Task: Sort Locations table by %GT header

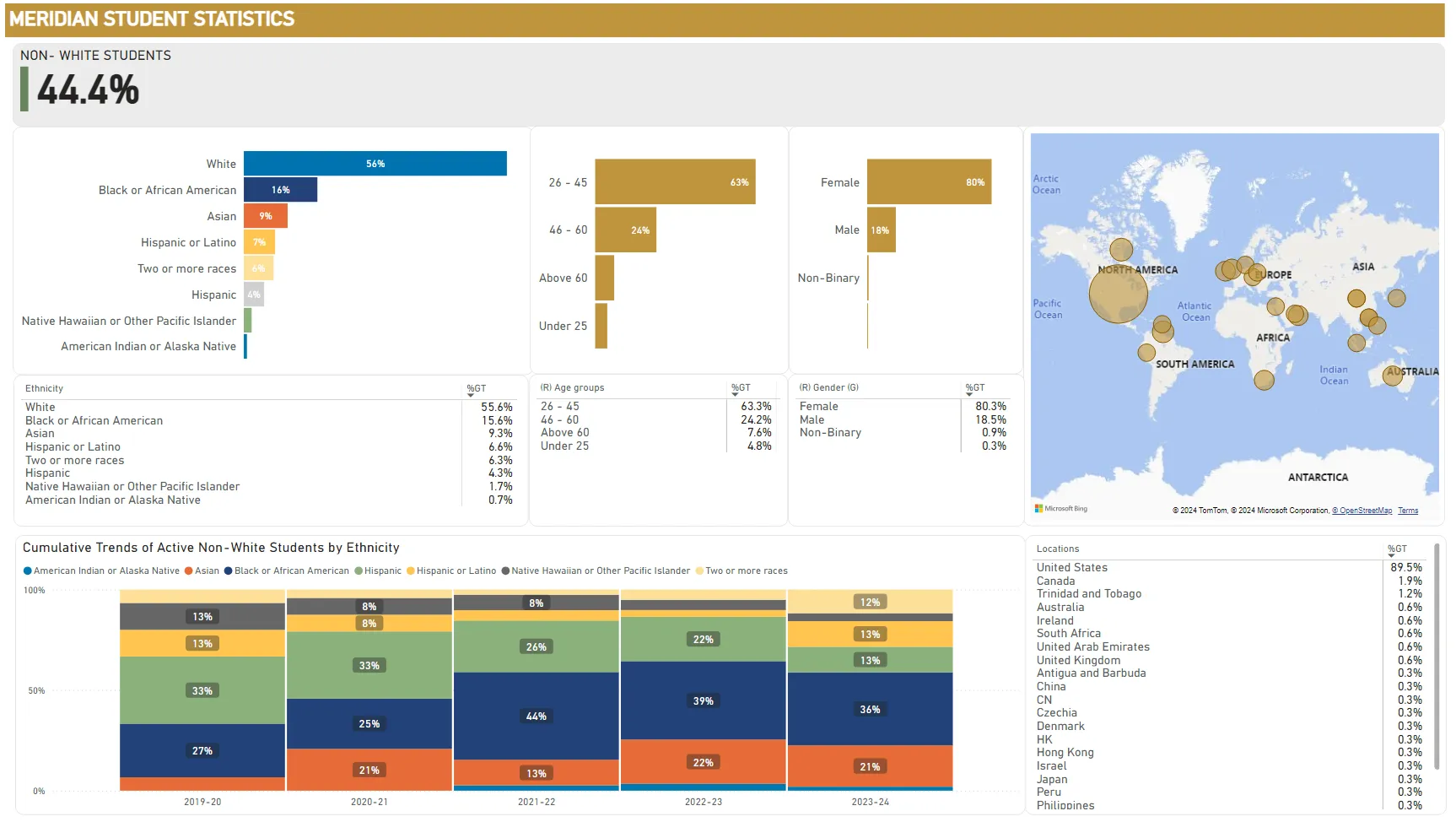Action: [1397, 549]
